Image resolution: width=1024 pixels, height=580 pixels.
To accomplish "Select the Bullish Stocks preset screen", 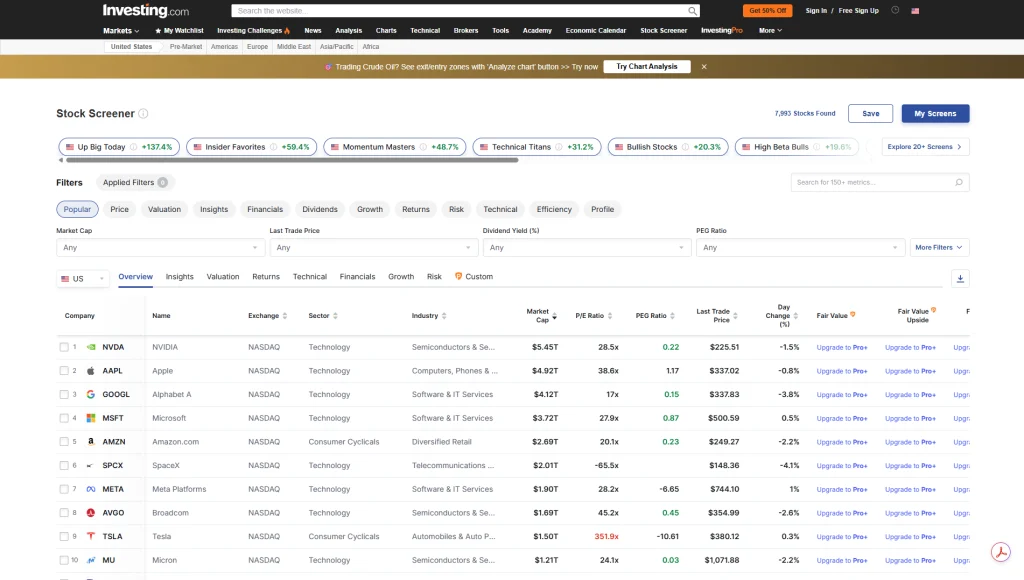I will pyautogui.click(x=667, y=147).
